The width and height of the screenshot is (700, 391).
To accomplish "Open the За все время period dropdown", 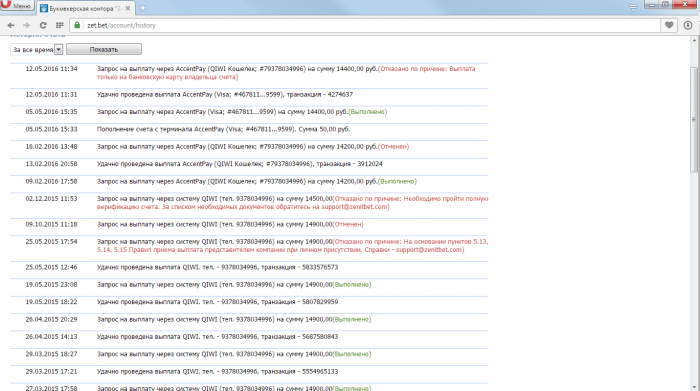I will coord(37,50).
